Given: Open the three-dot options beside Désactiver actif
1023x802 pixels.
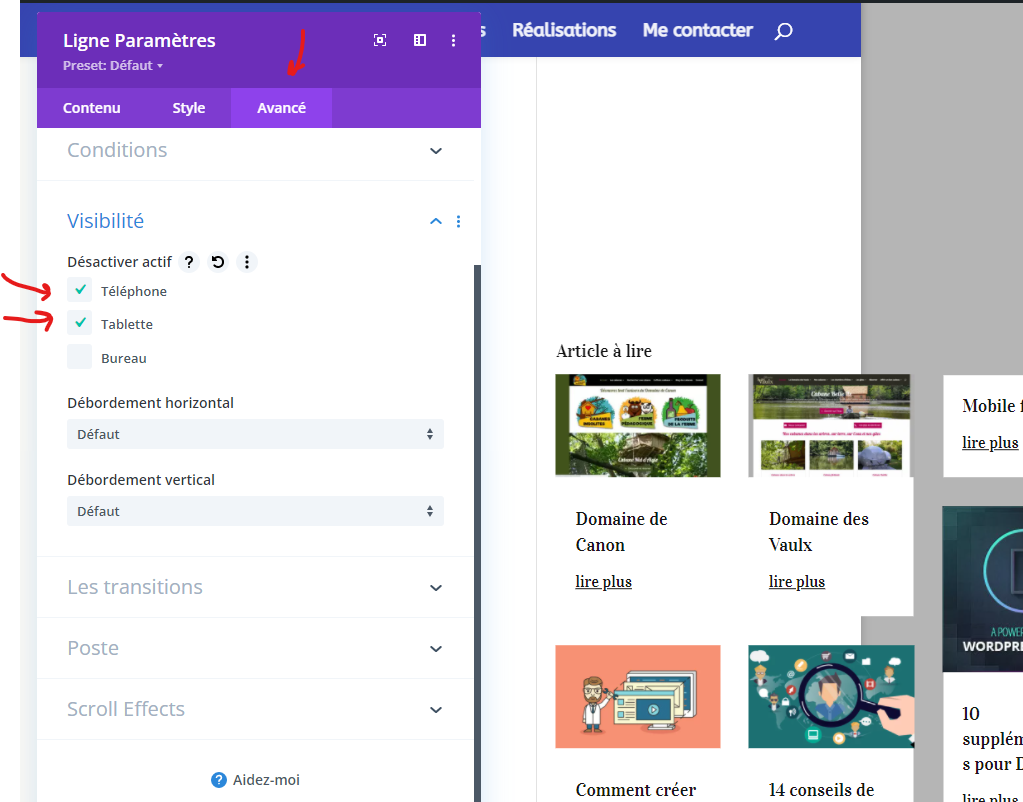Looking at the screenshot, I should [246, 262].
